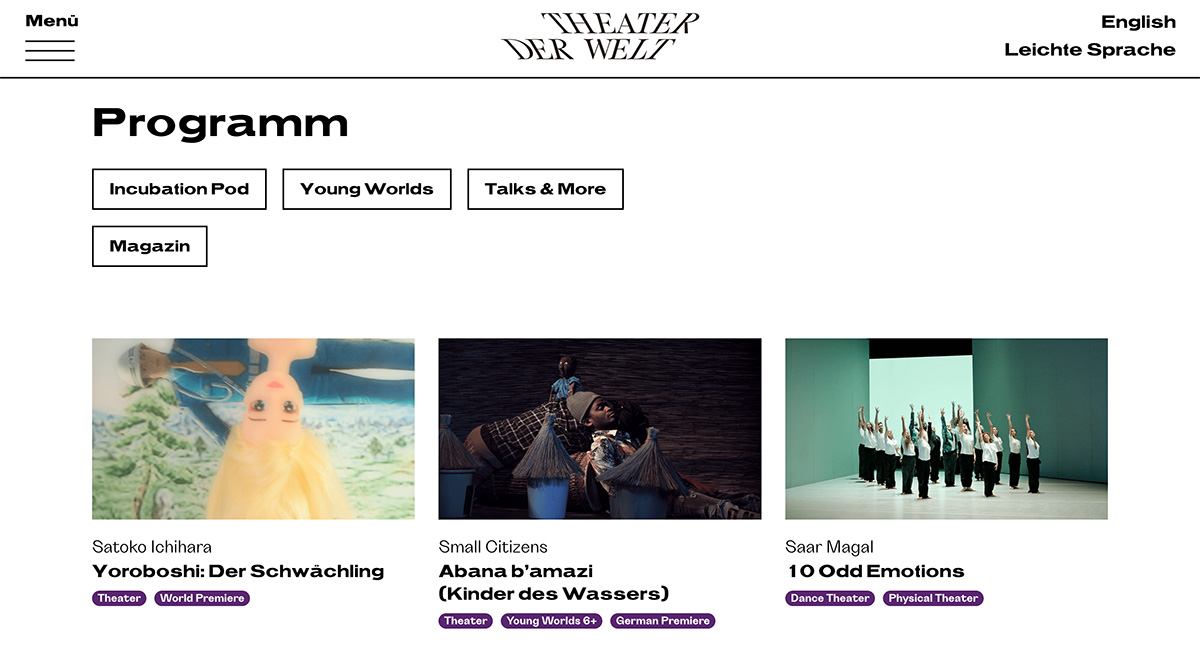Click the Theater der Welt logo
The width and height of the screenshot is (1200, 660).
[x=600, y=37]
